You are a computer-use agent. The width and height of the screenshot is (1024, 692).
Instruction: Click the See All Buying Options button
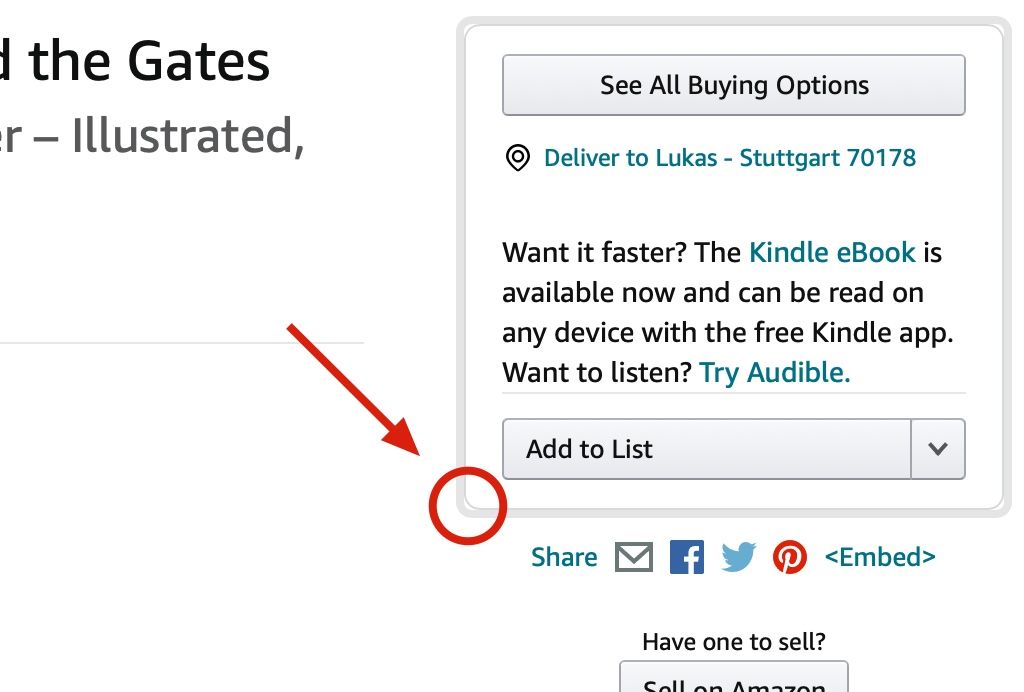pos(733,85)
